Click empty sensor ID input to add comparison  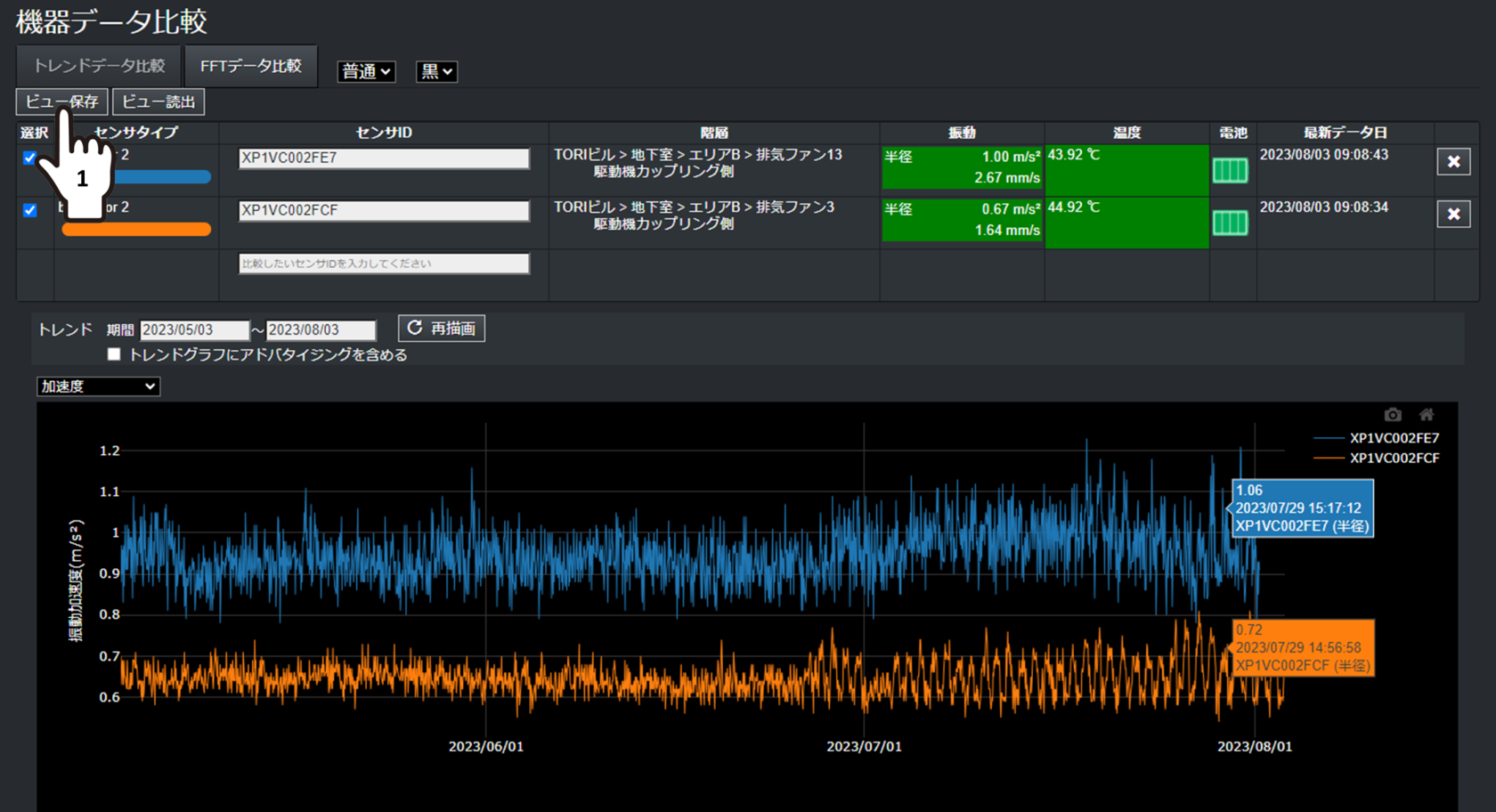click(x=384, y=264)
